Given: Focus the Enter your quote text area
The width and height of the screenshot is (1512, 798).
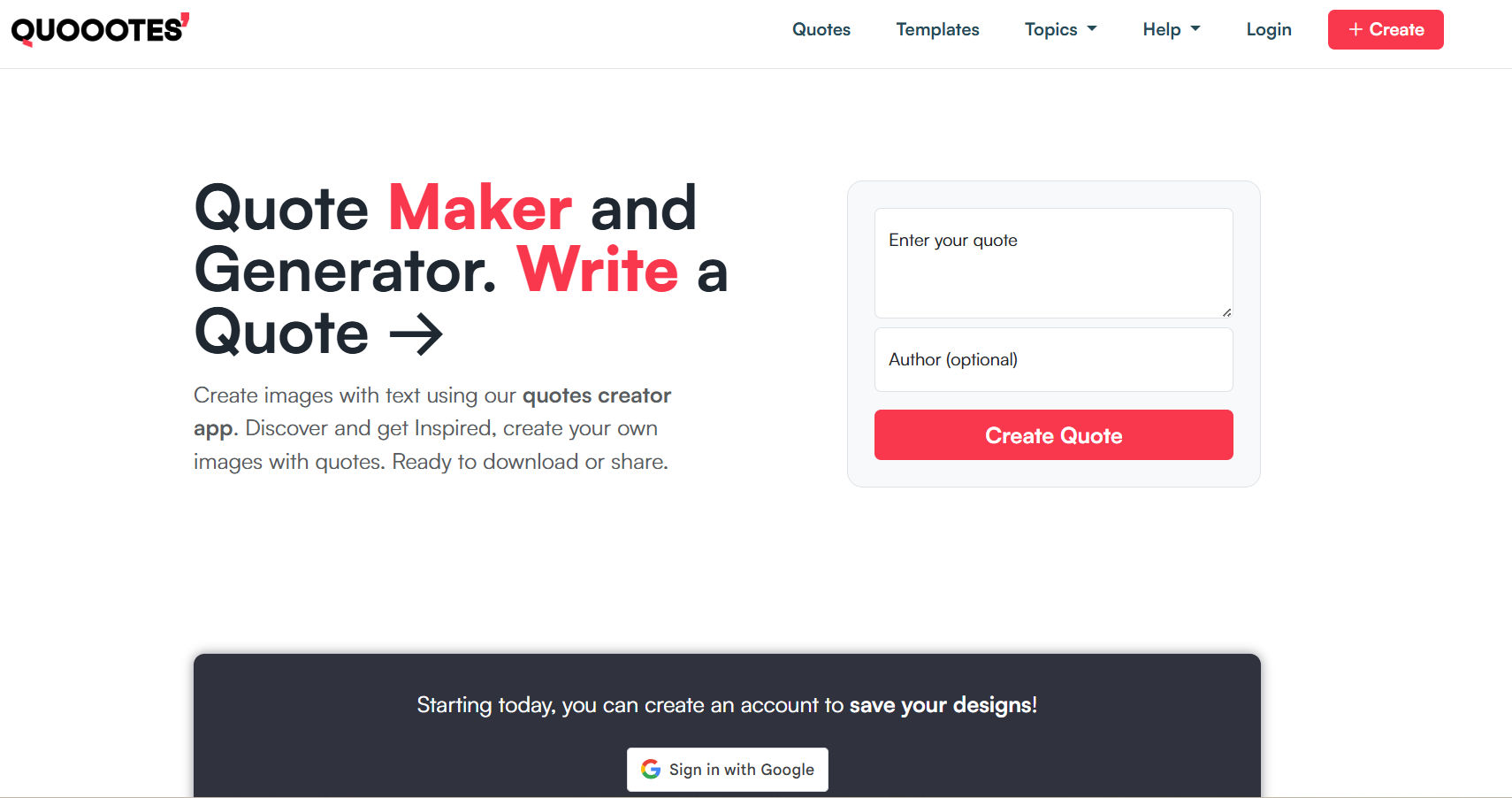Looking at the screenshot, I should tap(1052, 264).
